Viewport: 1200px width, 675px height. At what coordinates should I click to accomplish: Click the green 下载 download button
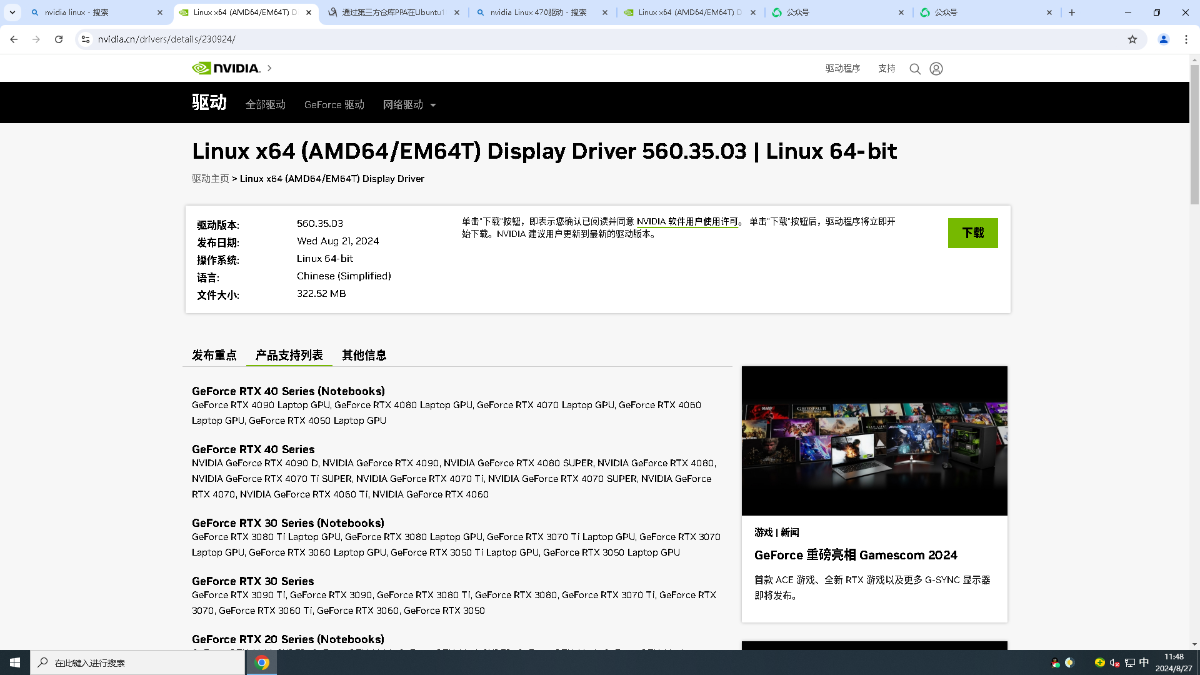pos(972,233)
